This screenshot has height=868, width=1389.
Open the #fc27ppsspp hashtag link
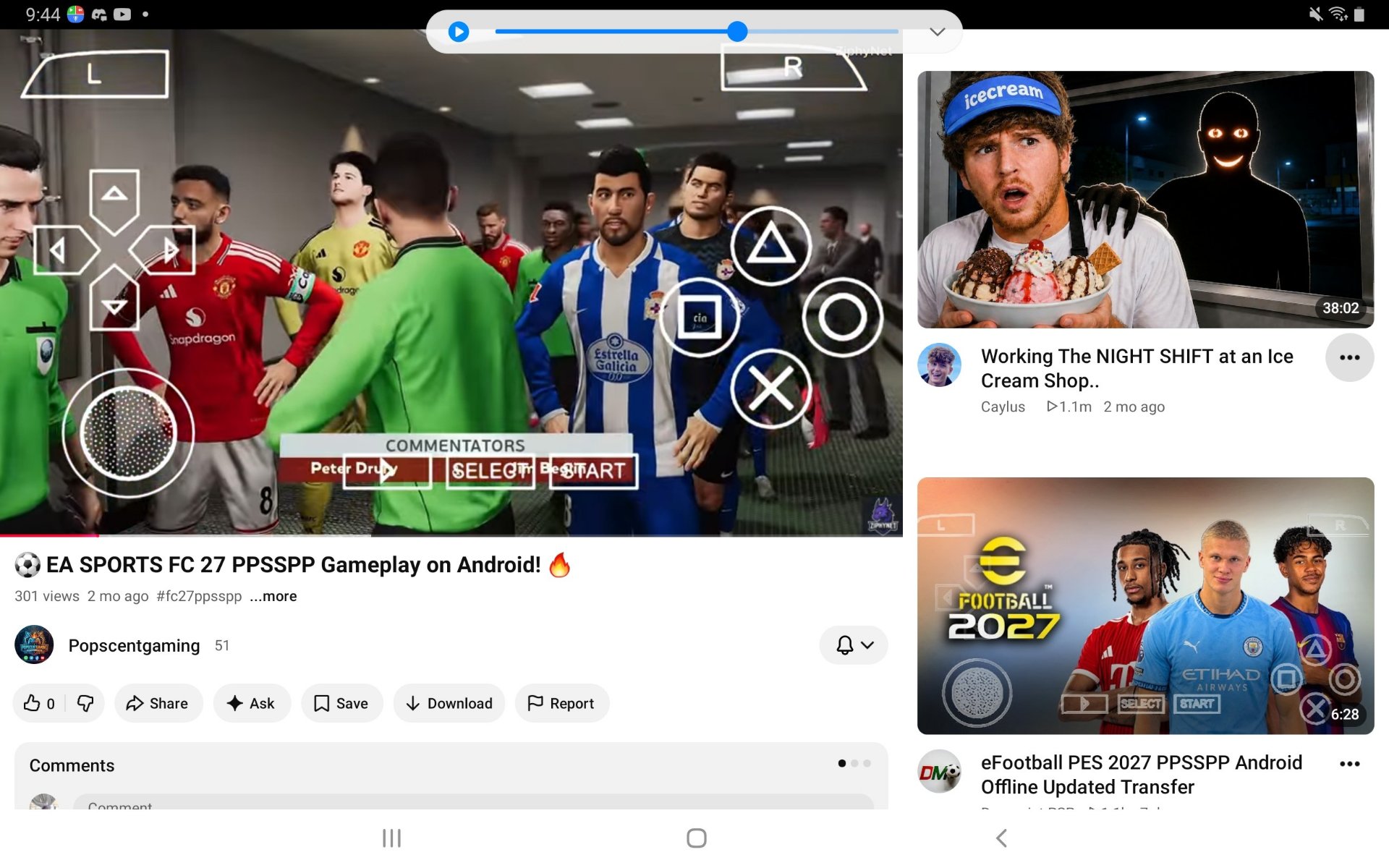click(x=199, y=596)
